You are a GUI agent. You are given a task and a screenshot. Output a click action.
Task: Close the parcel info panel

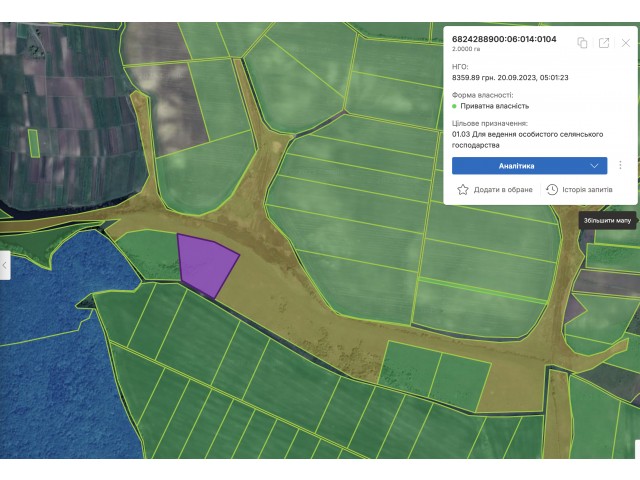[625, 43]
